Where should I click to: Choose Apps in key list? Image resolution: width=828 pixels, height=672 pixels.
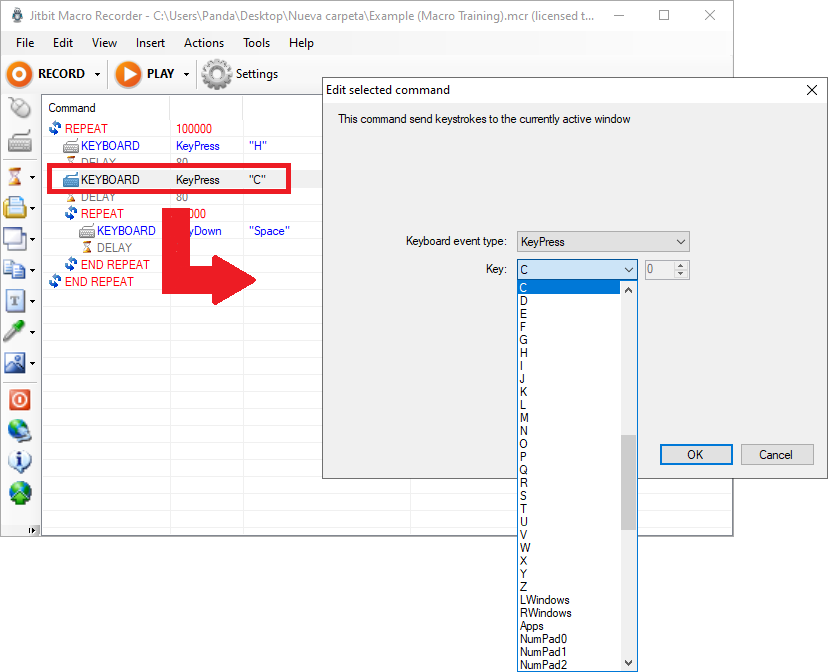click(569, 626)
